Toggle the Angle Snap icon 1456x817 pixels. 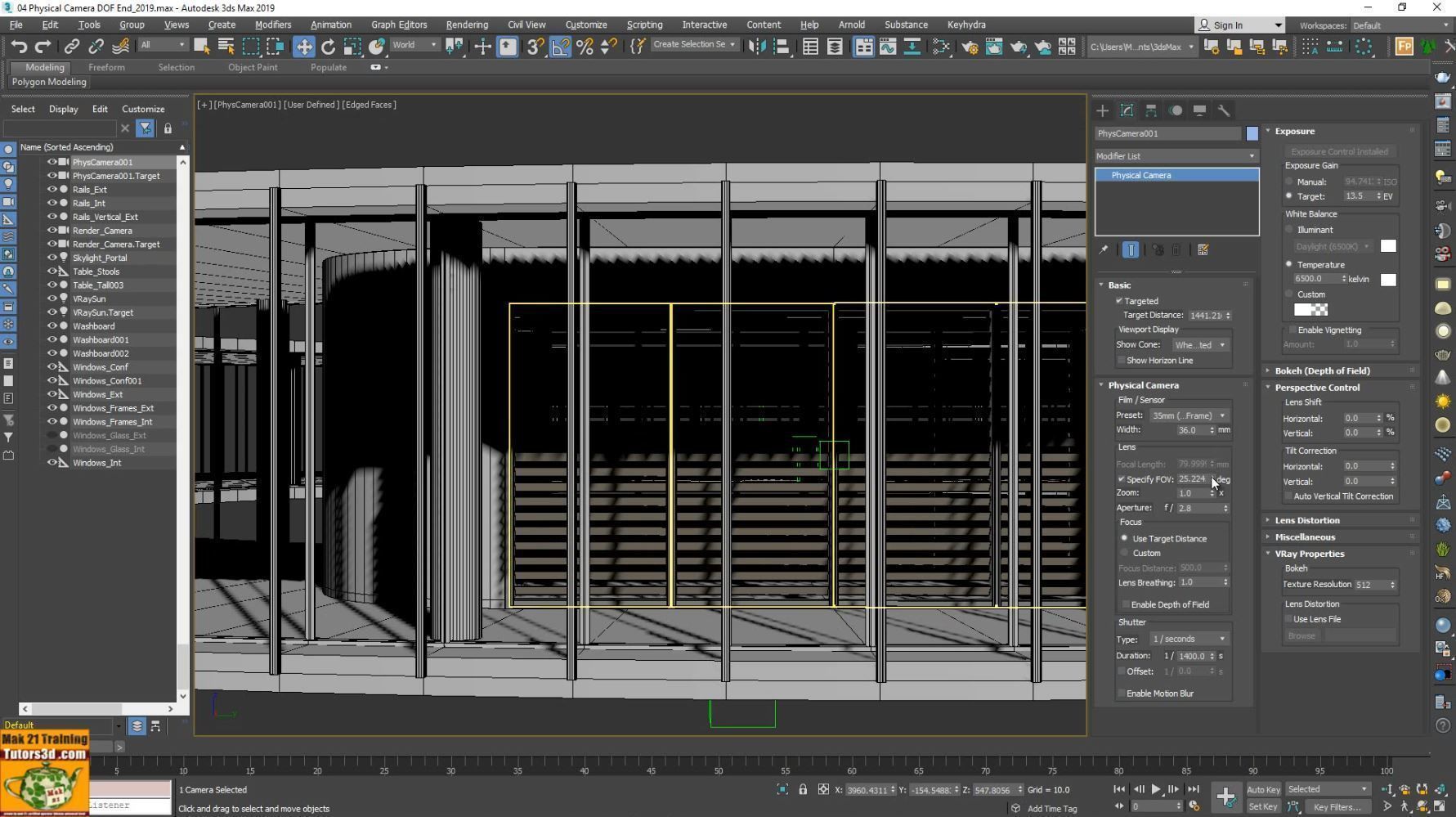(x=560, y=47)
